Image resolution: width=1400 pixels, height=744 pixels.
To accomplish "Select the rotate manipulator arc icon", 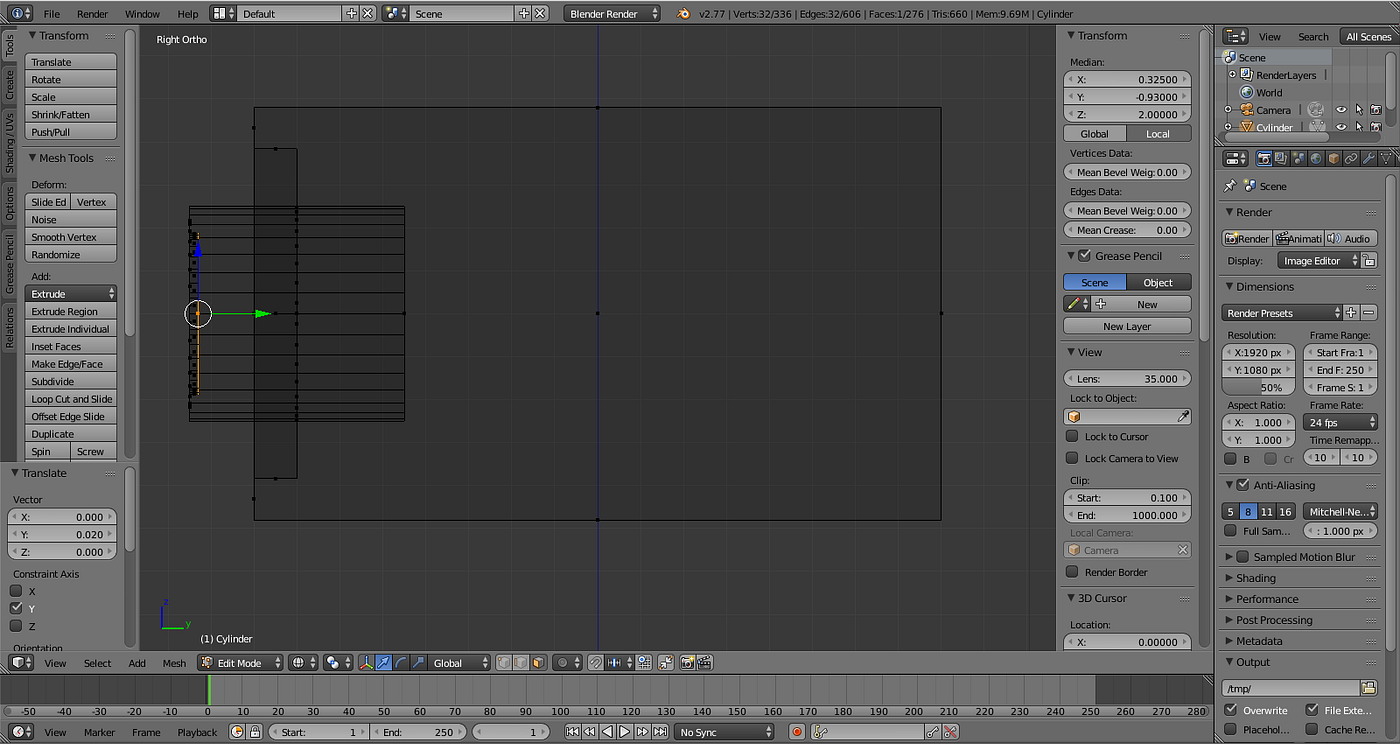I will [400, 663].
